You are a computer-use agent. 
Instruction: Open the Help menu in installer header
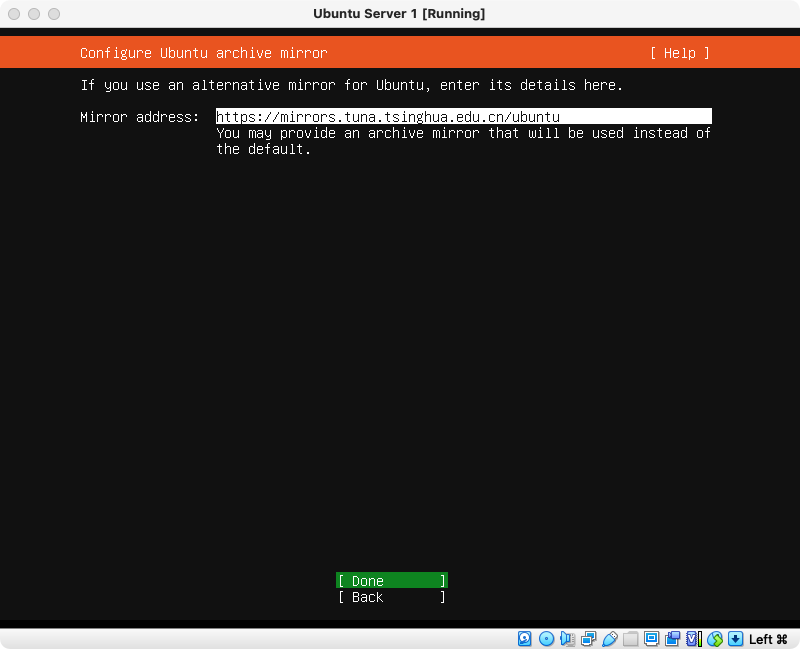[679, 53]
